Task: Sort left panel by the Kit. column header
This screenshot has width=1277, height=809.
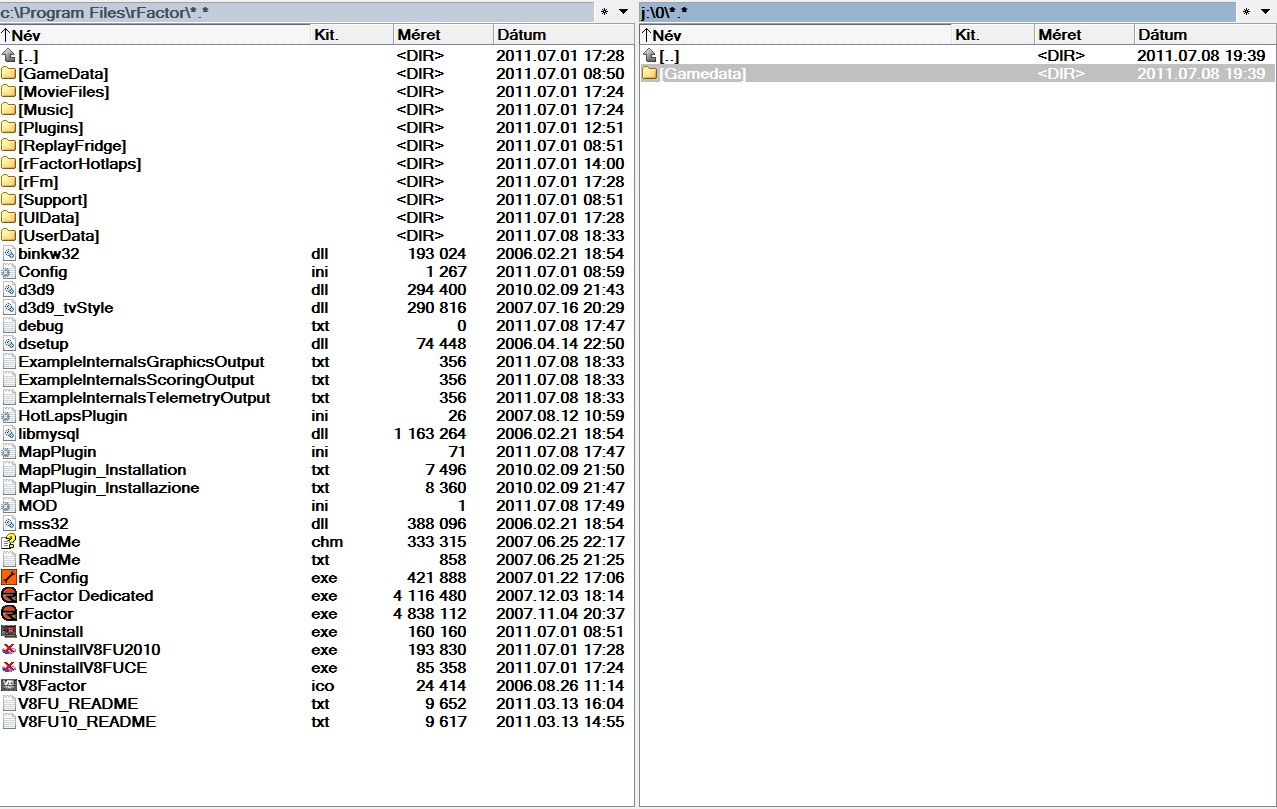Action: tap(353, 35)
